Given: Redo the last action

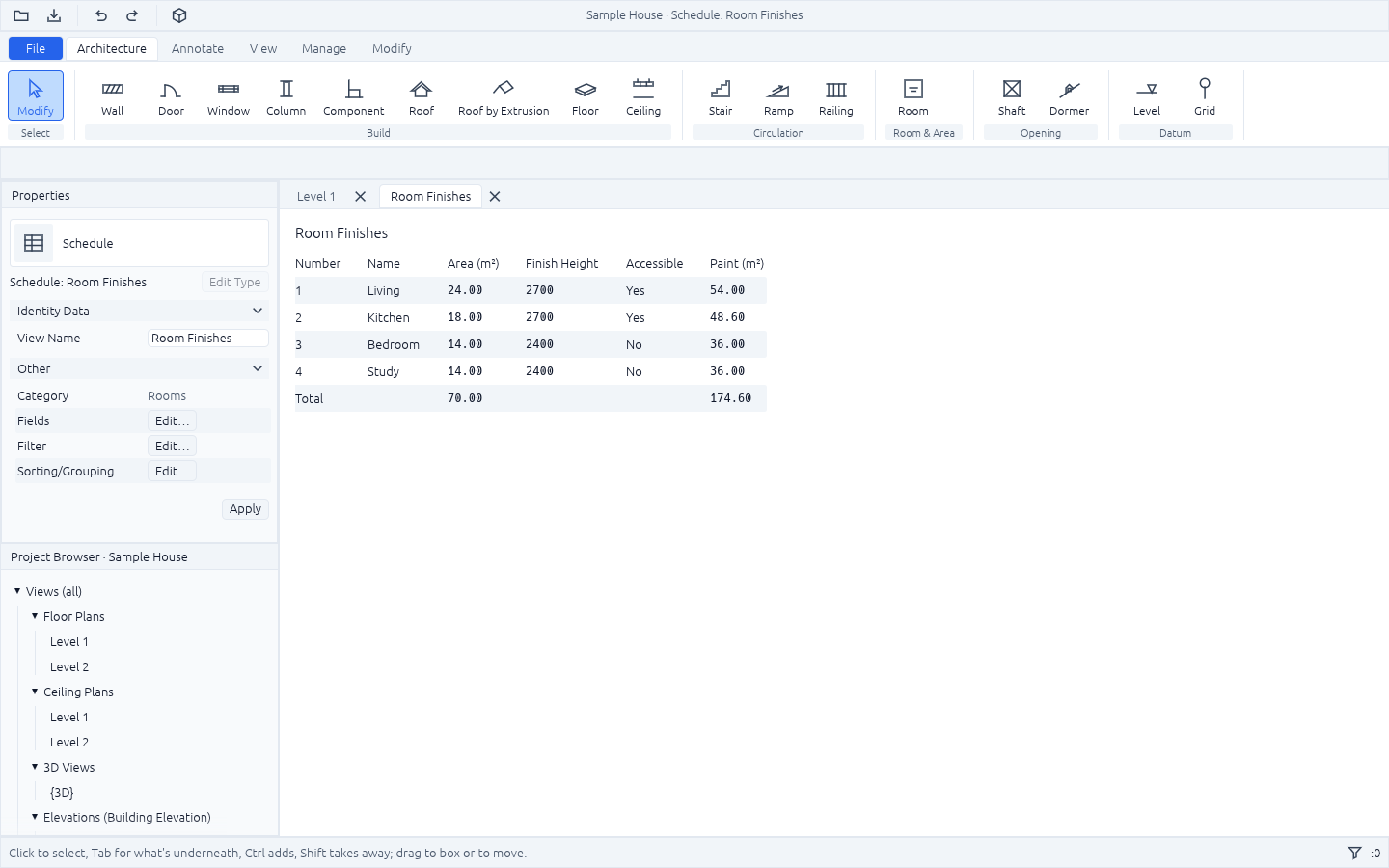Looking at the screenshot, I should [x=132, y=15].
